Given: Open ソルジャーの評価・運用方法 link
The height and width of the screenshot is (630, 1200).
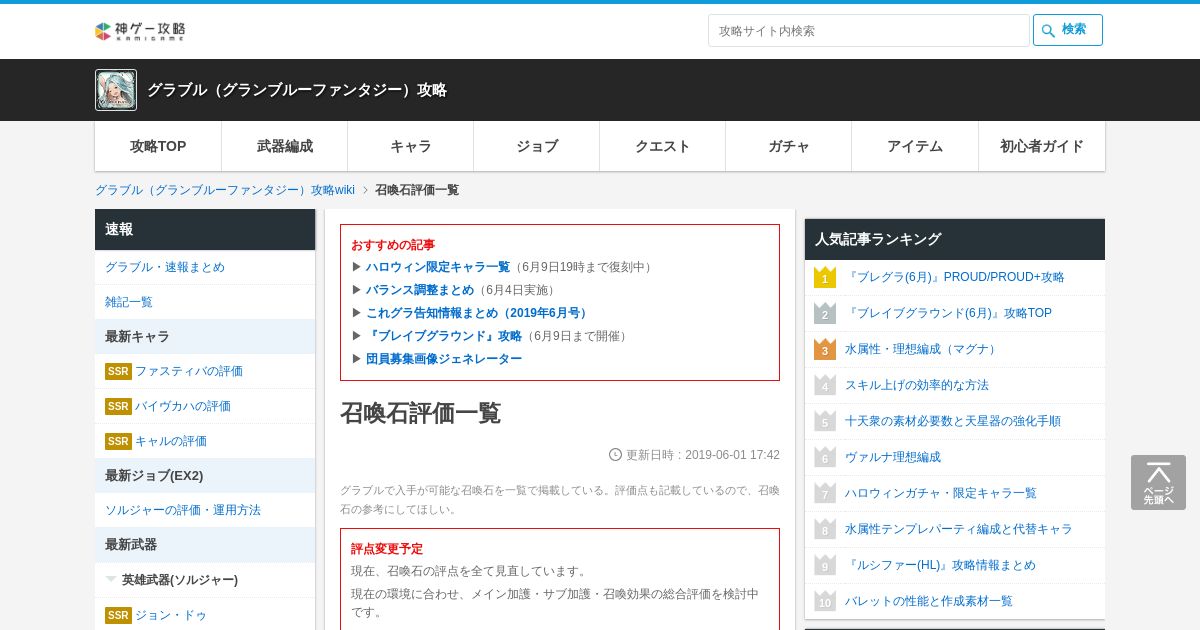Looking at the screenshot, I should [x=183, y=510].
